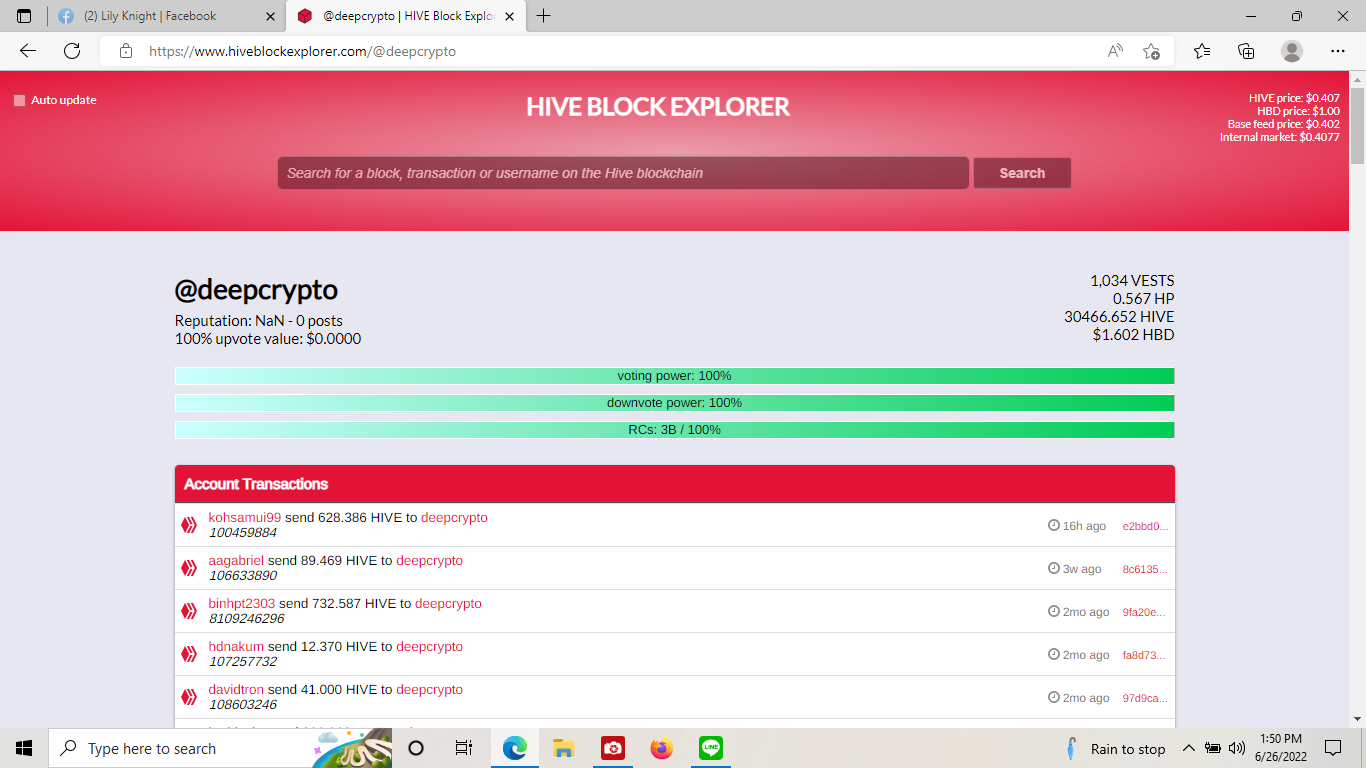Open Task View from taskbar
The height and width of the screenshot is (768, 1366).
[x=463, y=748]
